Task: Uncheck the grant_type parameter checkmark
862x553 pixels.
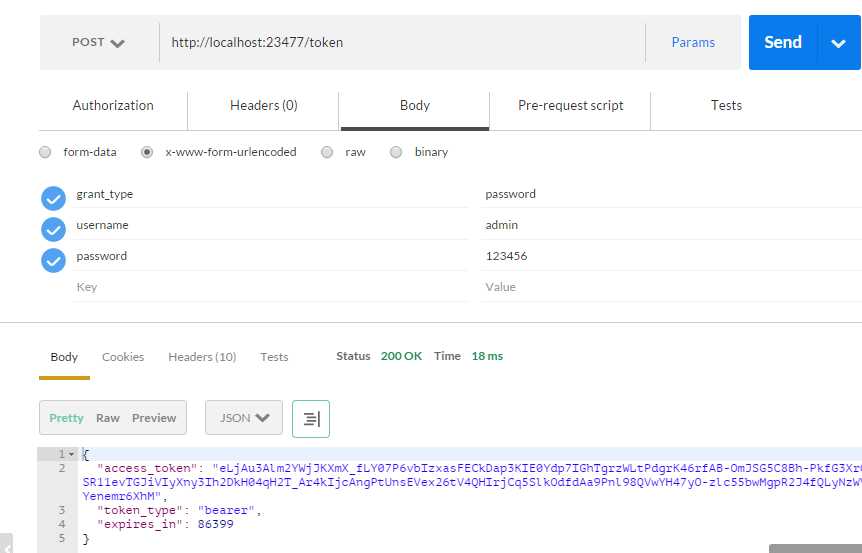Action: click(53, 198)
